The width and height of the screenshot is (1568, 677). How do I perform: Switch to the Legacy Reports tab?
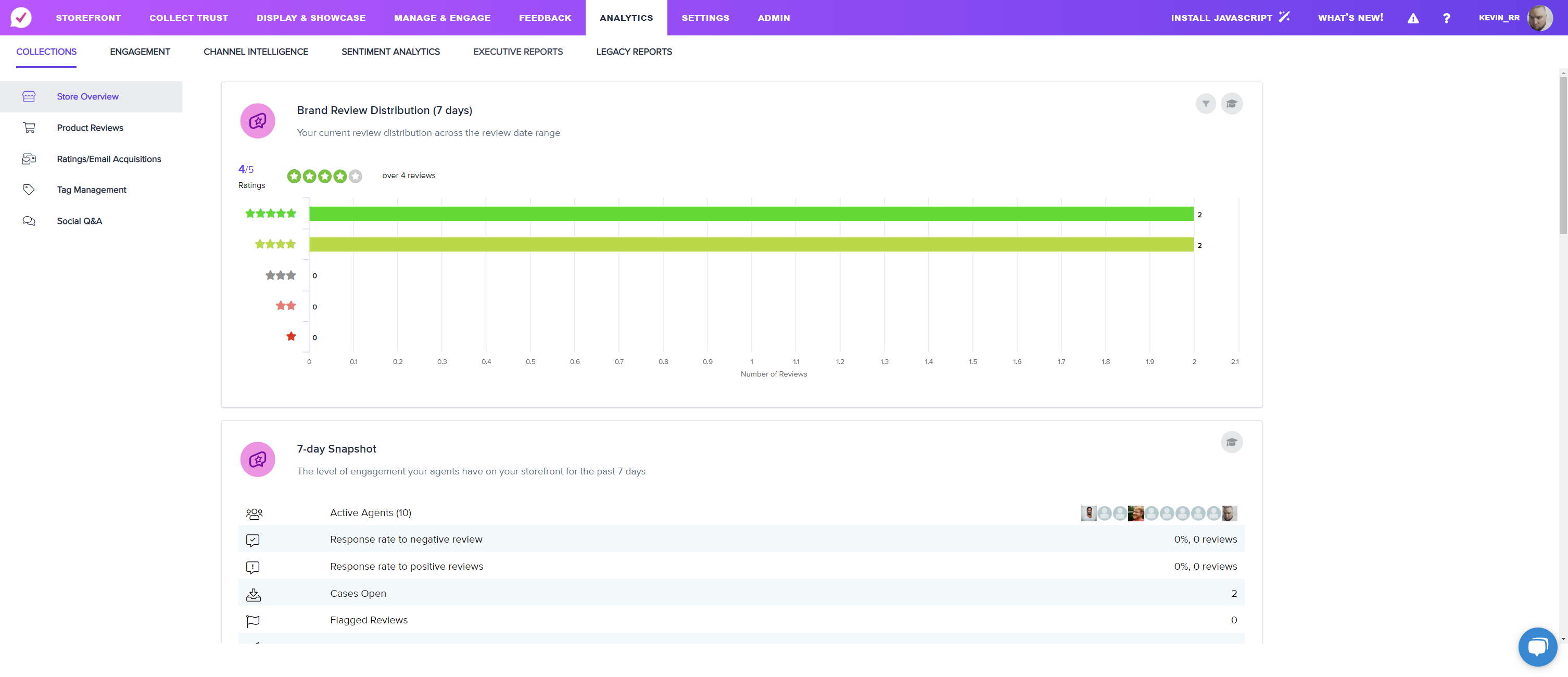pyautogui.click(x=634, y=52)
